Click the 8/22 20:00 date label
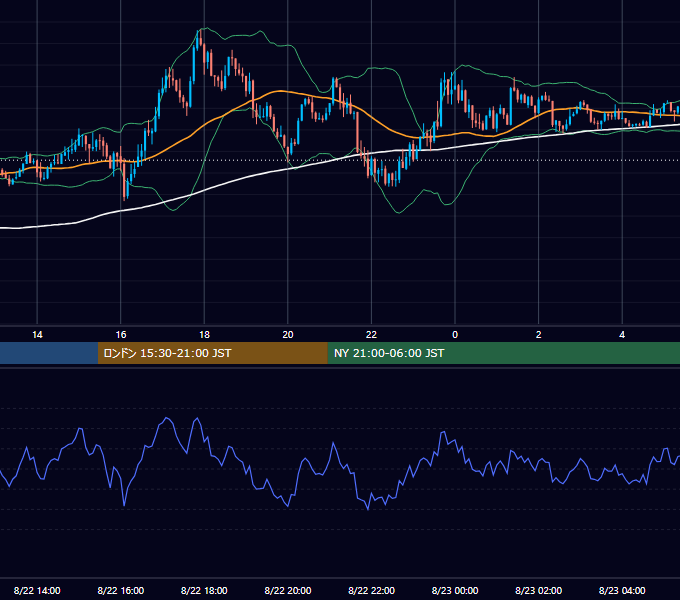Viewport: 680px width, 600px height. (288, 590)
